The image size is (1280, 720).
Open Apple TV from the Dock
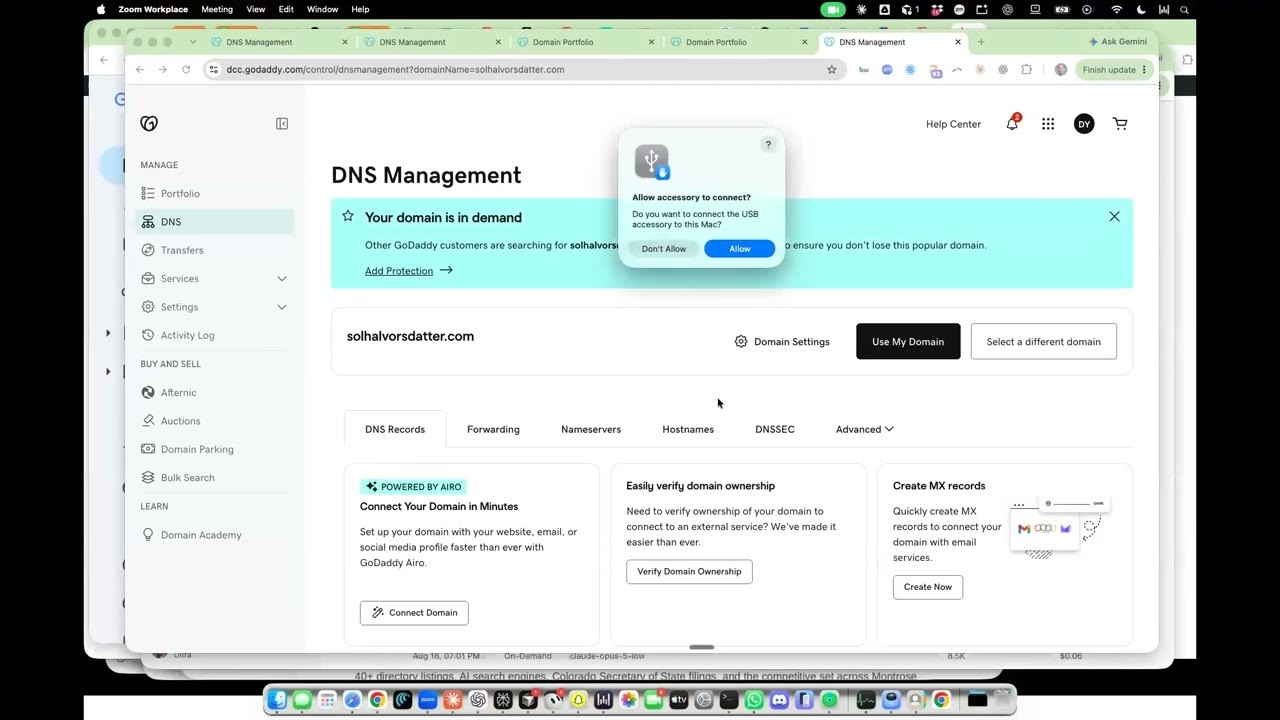click(x=679, y=700)
